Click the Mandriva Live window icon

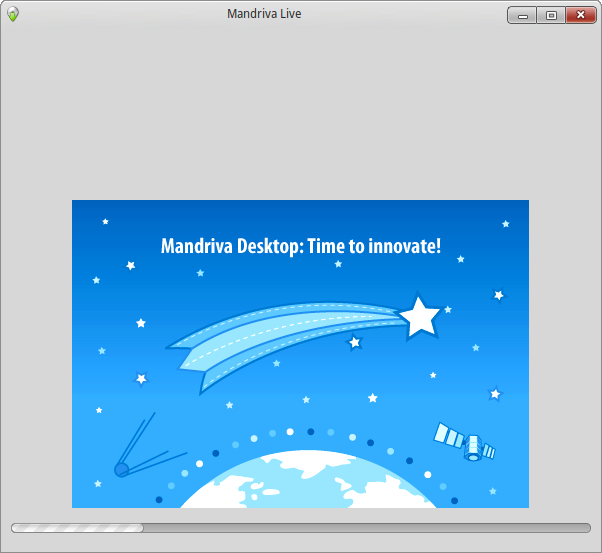[x=13, y=14]
